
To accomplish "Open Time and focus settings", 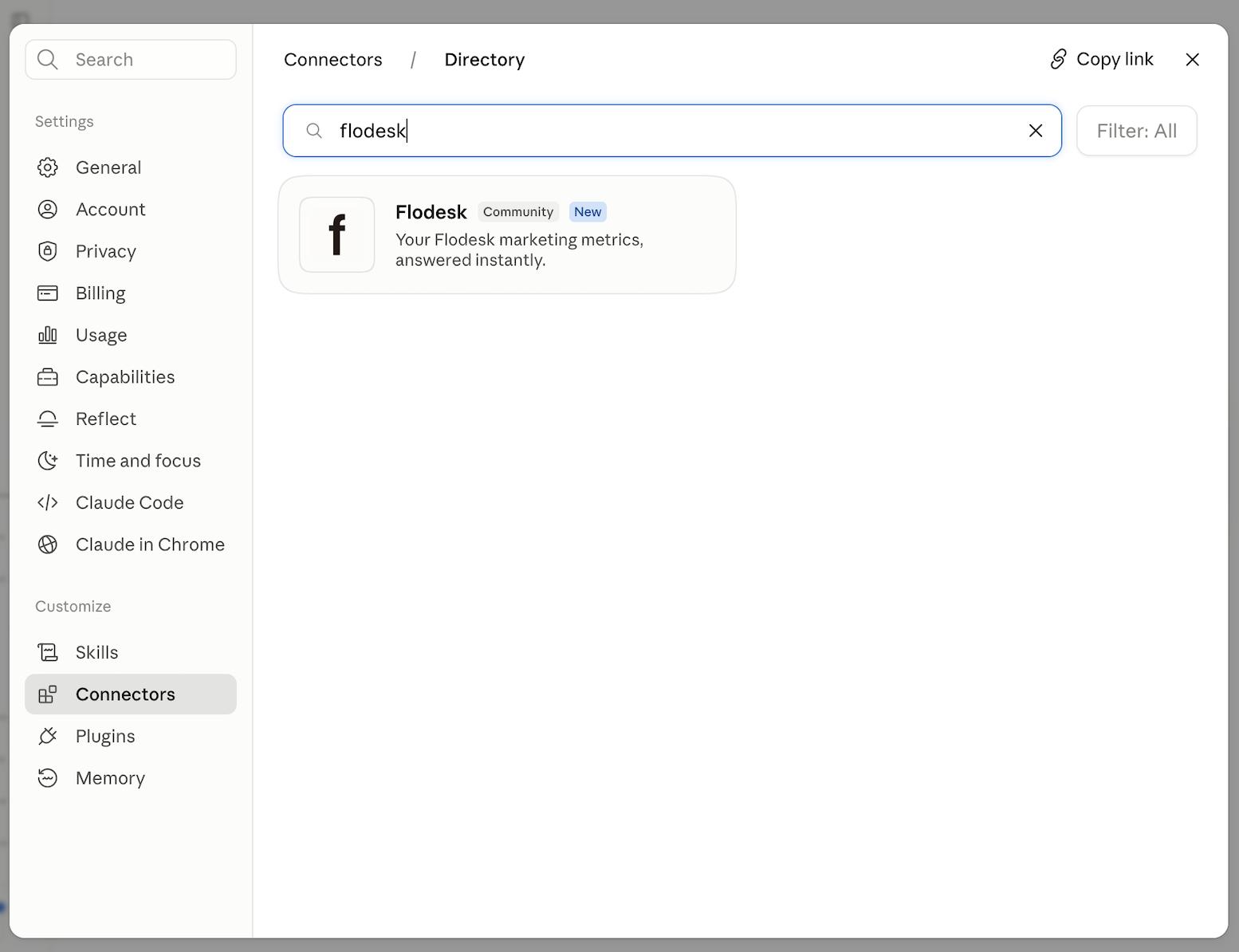I will (x=131, y=461).
